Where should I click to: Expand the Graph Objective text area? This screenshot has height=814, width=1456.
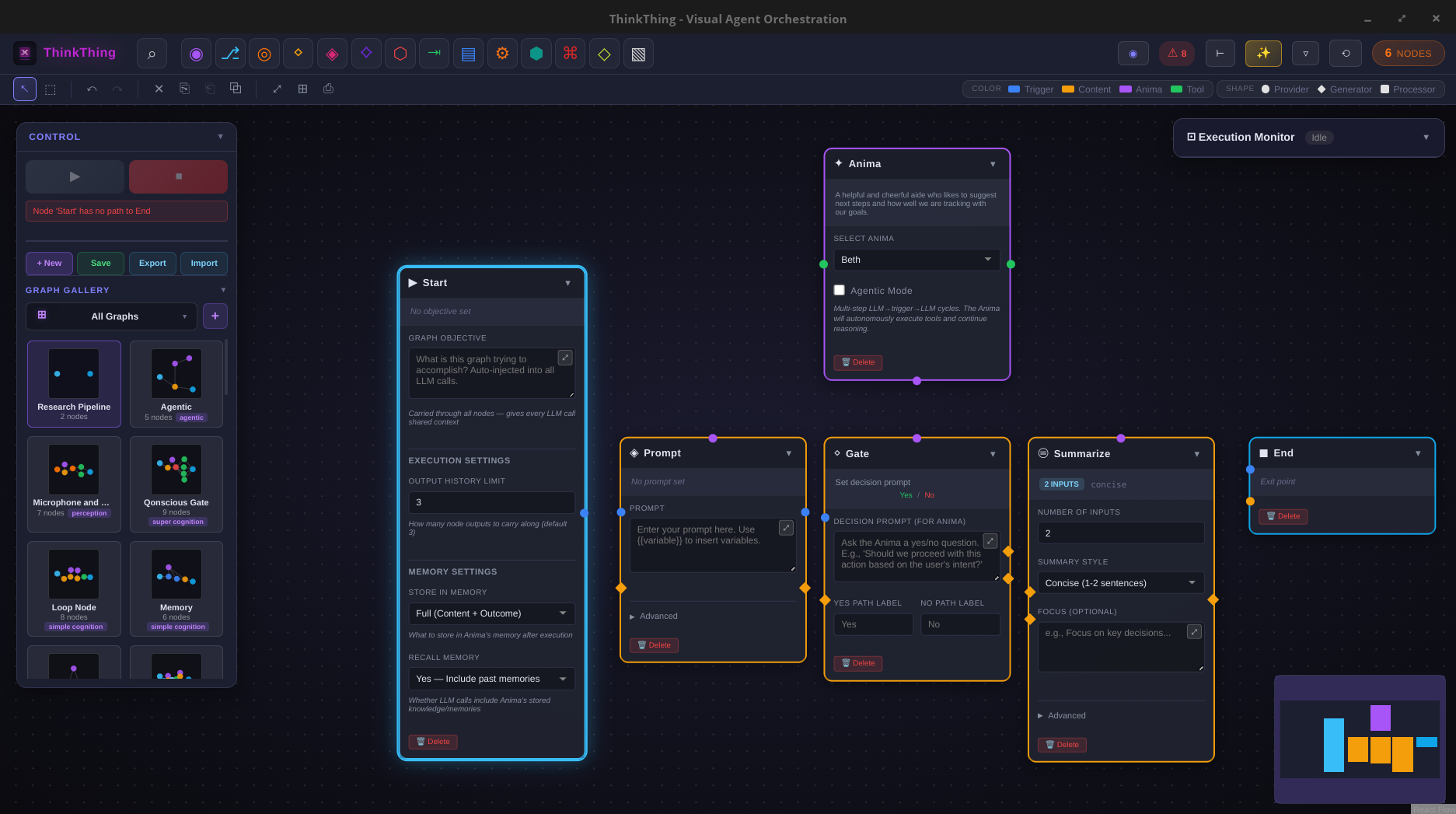[x=565, y=358]
